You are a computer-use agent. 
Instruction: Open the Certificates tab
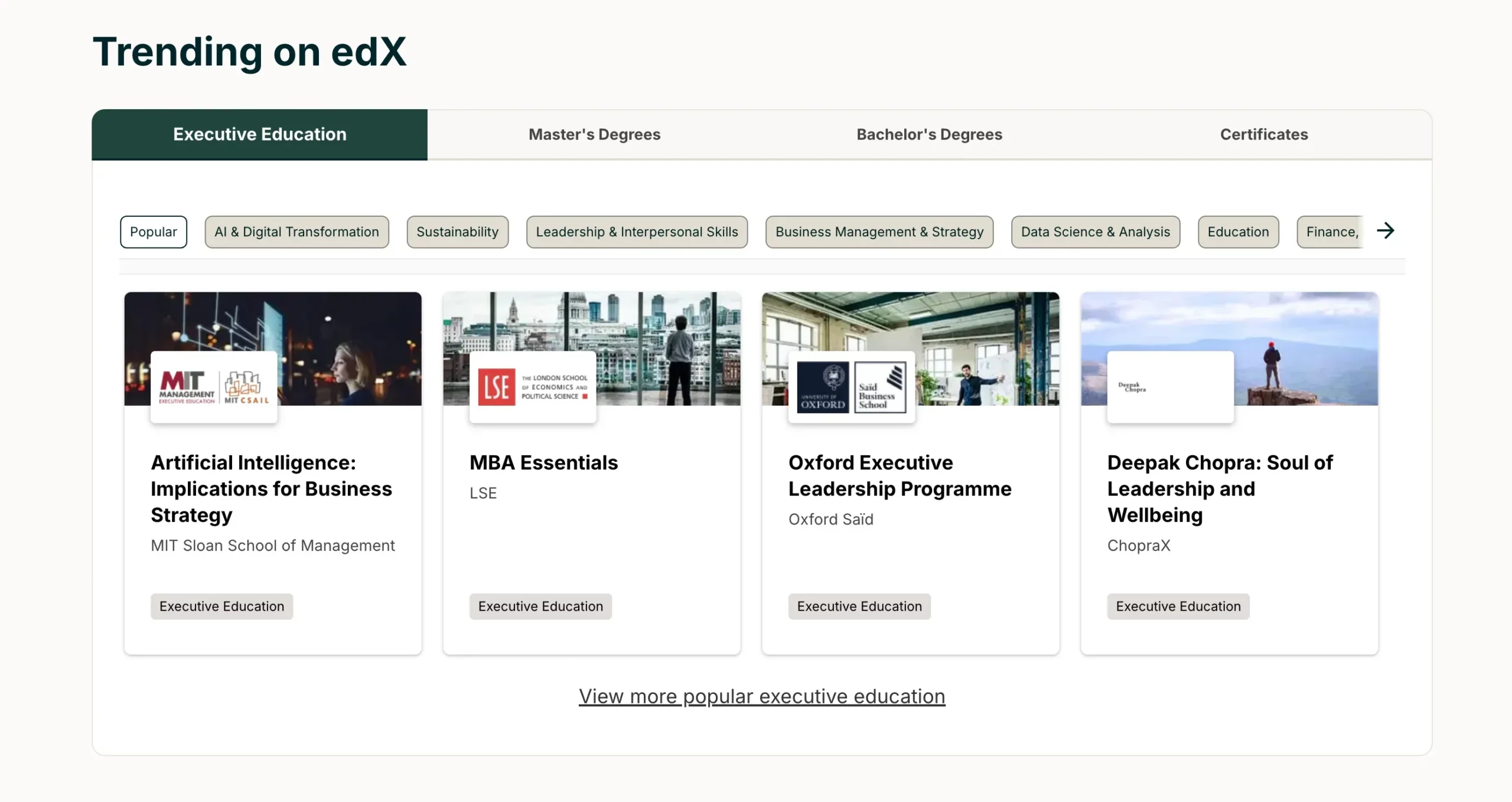[x=1264, y=134]
